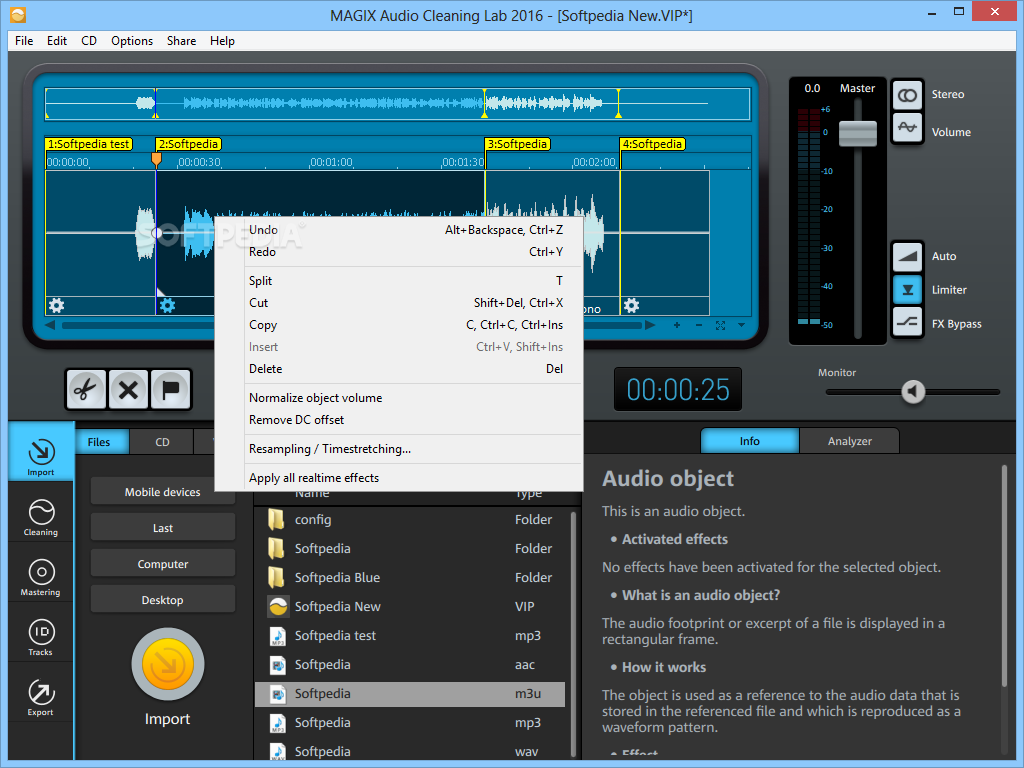Select the scissors cut tool button
The image size is (1024, 768).
(x=86, y=390)
